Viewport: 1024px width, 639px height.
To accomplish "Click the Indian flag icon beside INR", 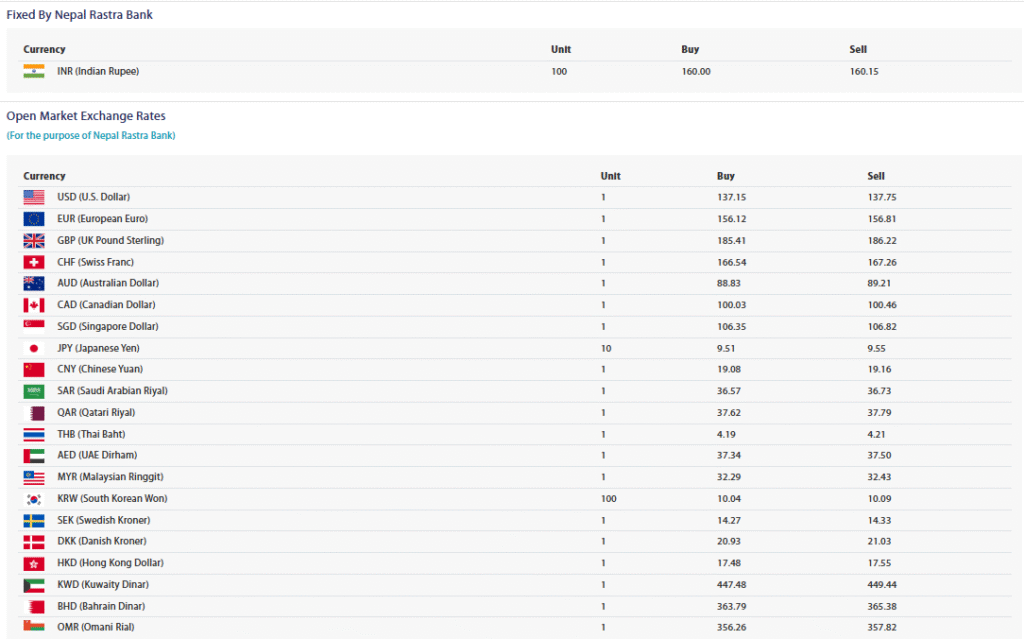I will [34, 71].
